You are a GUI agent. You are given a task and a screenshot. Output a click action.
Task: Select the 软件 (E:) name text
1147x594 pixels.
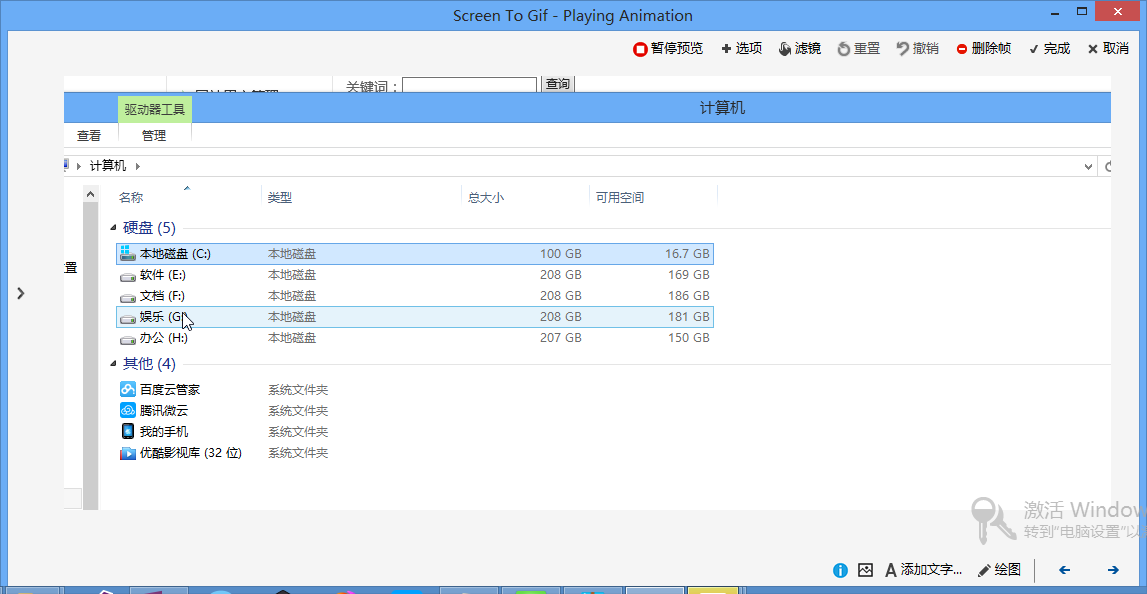coord(162,275)
